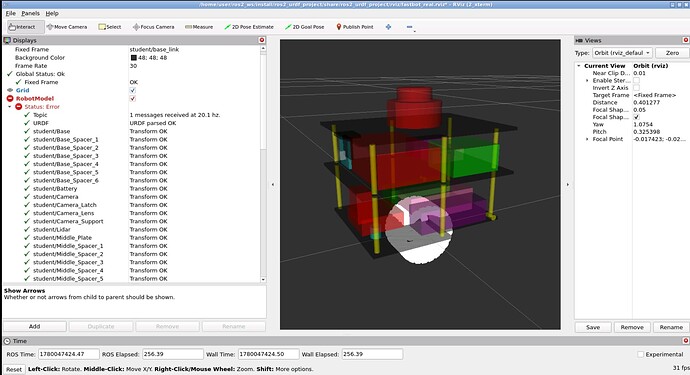Toggle the Grid display checkbox
Viewport: 690px width, 375px height.
(133, 90)
